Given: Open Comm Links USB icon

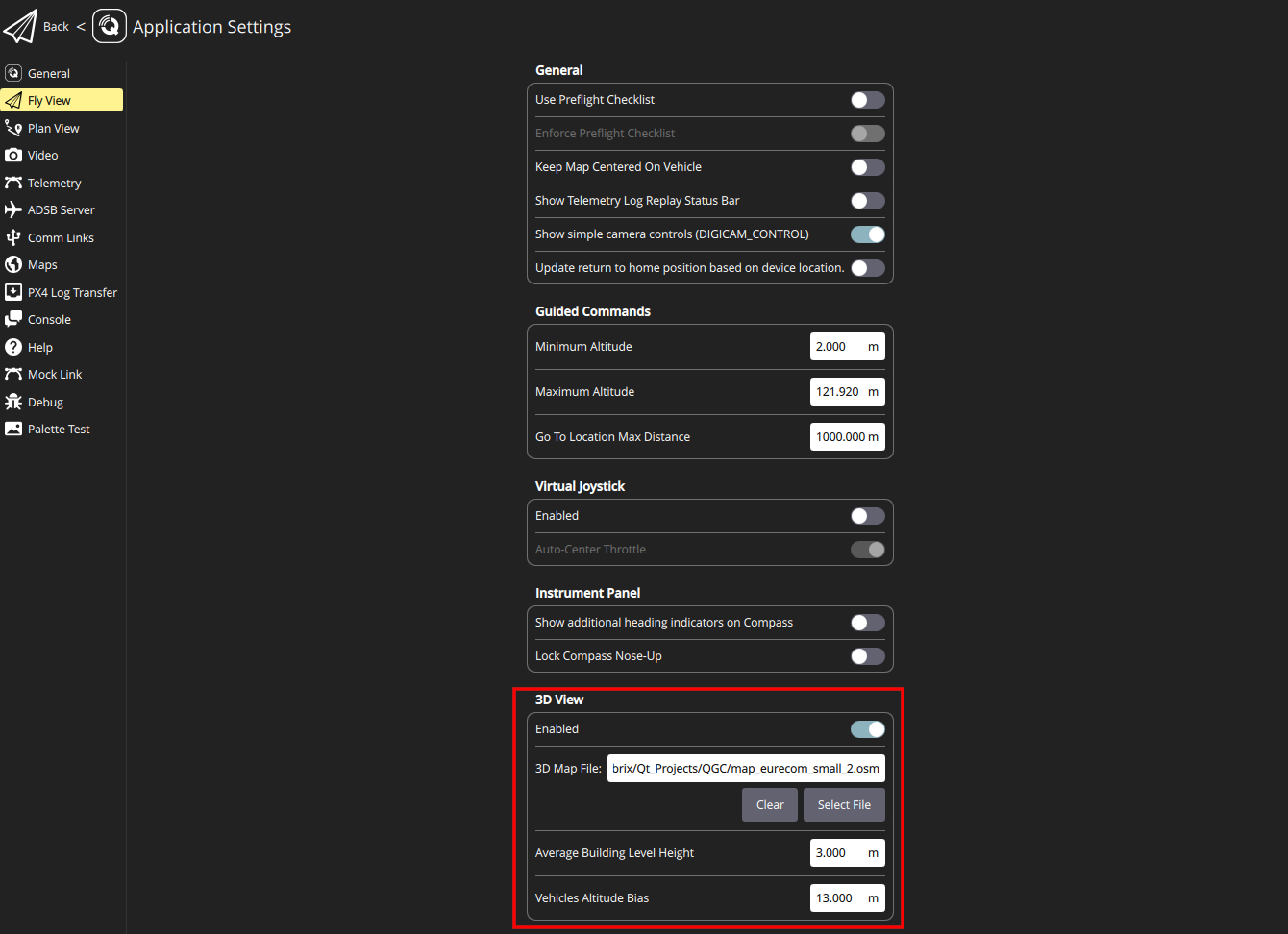Looking at the screenshot, I should [13, 237].
